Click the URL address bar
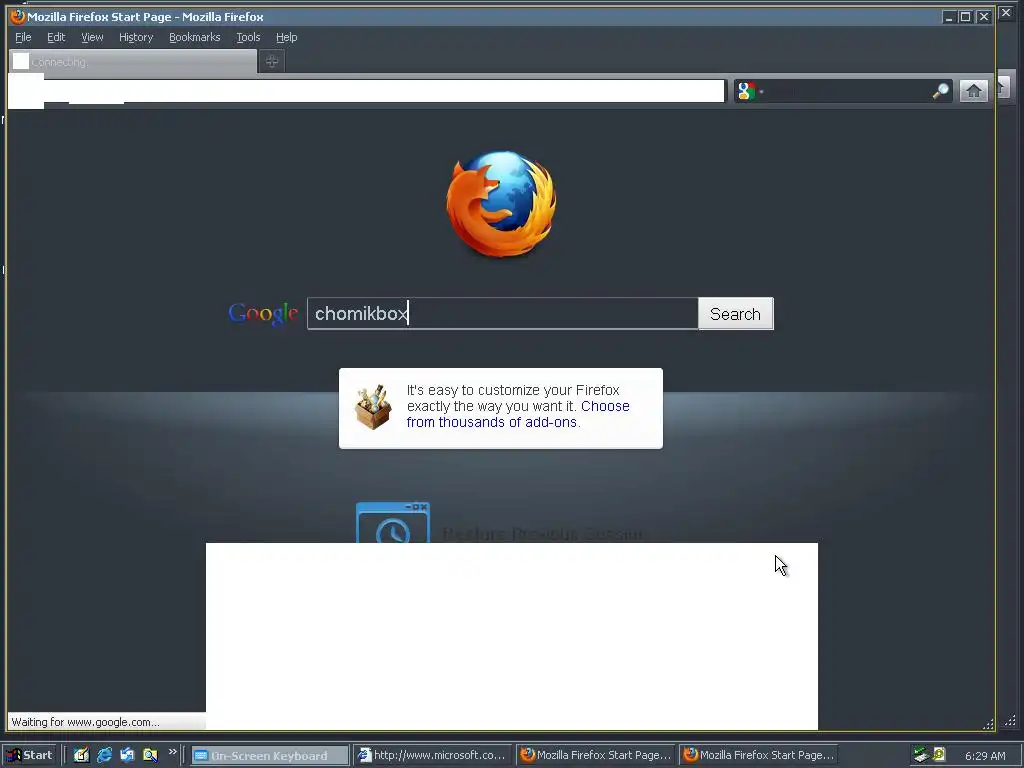This screenshot has height=768, width=1024. pos(366,91)
